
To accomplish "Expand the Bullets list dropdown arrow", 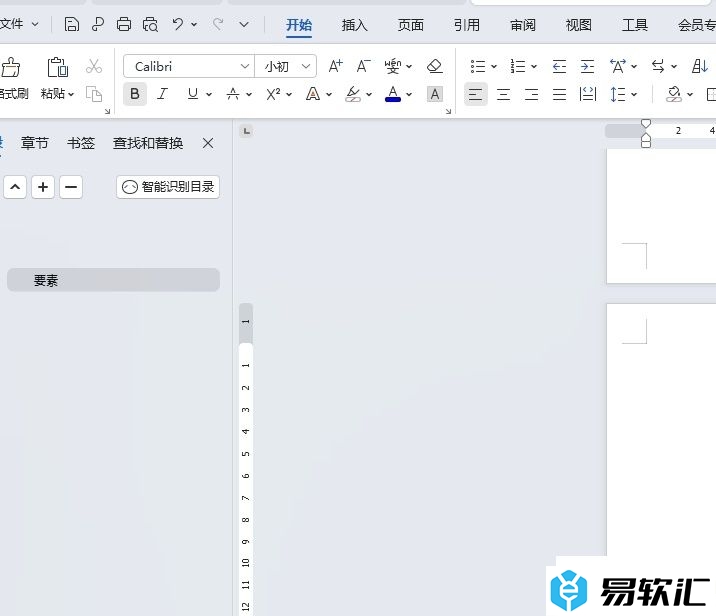I will click(x=494, y=67).
